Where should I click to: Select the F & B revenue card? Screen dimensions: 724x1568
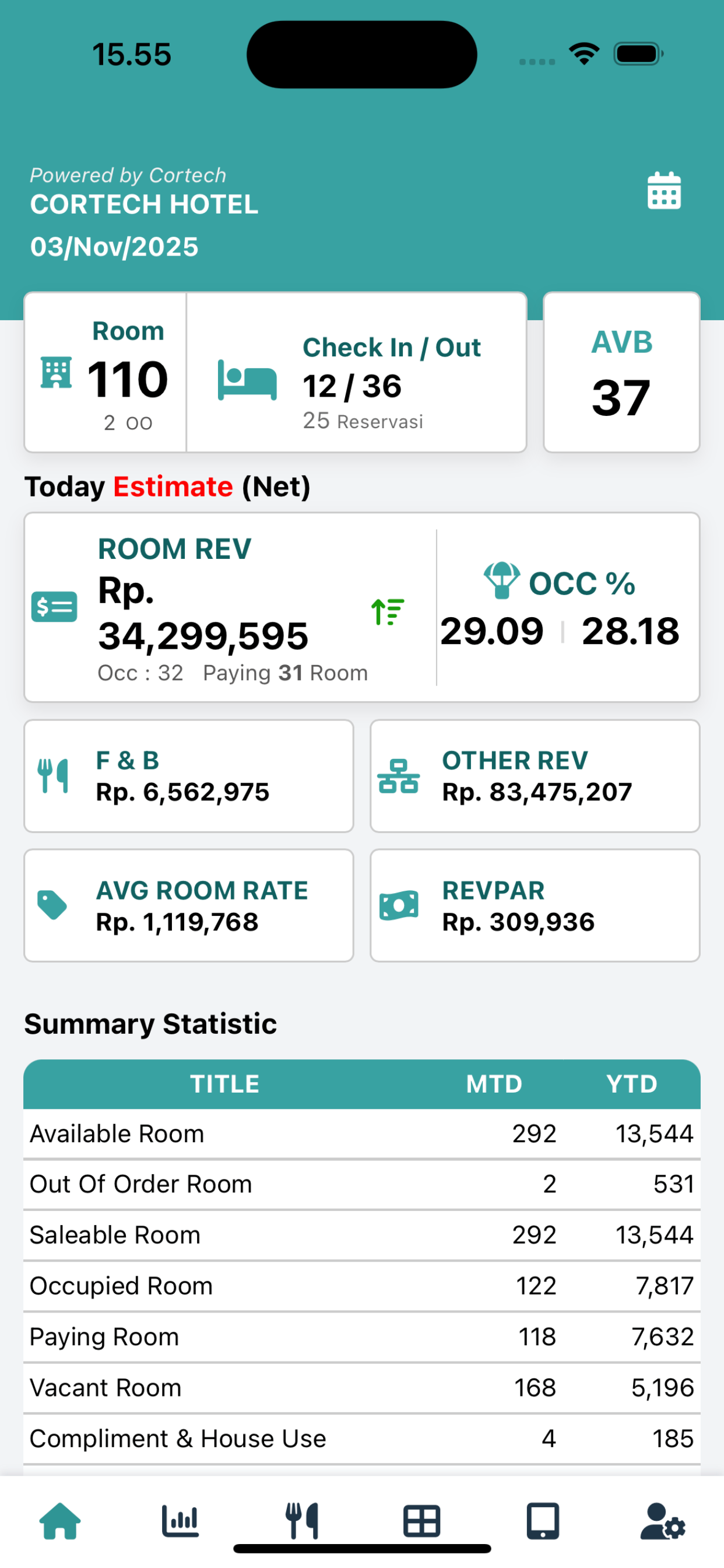click(x=189, y=775)
